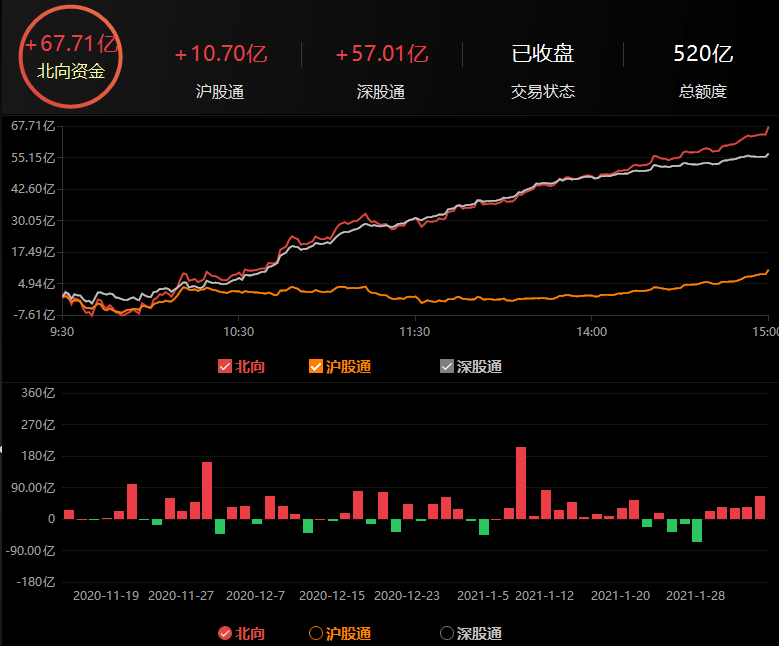Click the 已收盘 trading status
779x646 pixels.
click(x=543, y=69)
